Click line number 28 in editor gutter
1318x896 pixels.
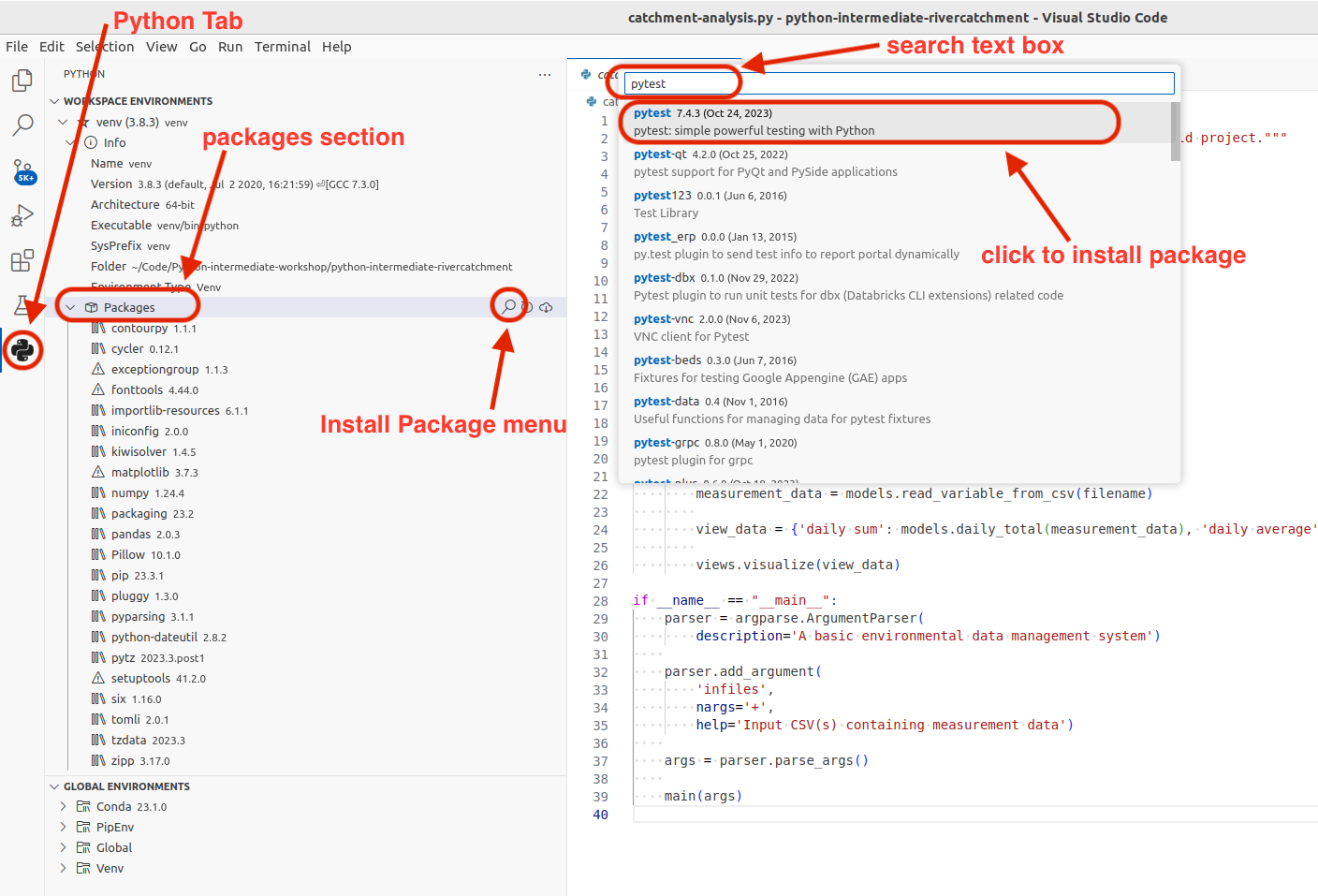tap(600, 601)
